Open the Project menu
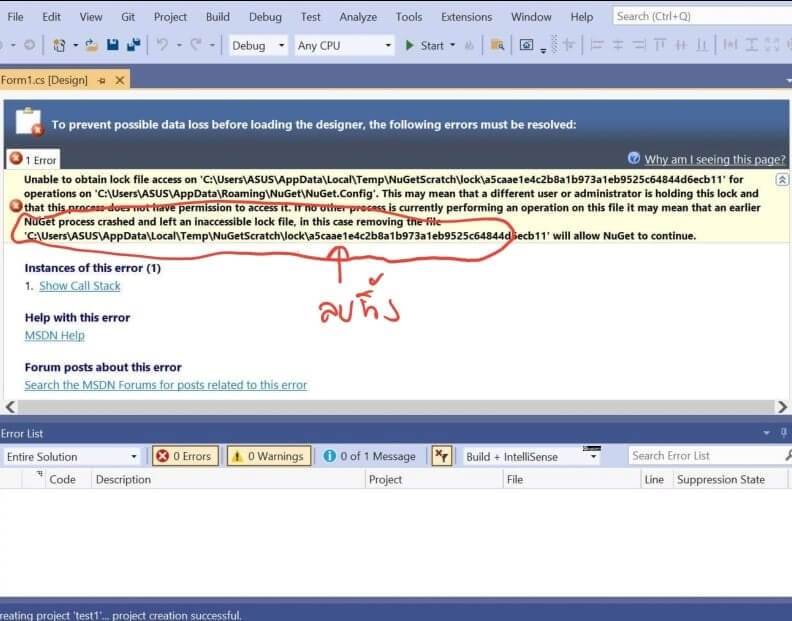The image size is (792, 621). 170,17
